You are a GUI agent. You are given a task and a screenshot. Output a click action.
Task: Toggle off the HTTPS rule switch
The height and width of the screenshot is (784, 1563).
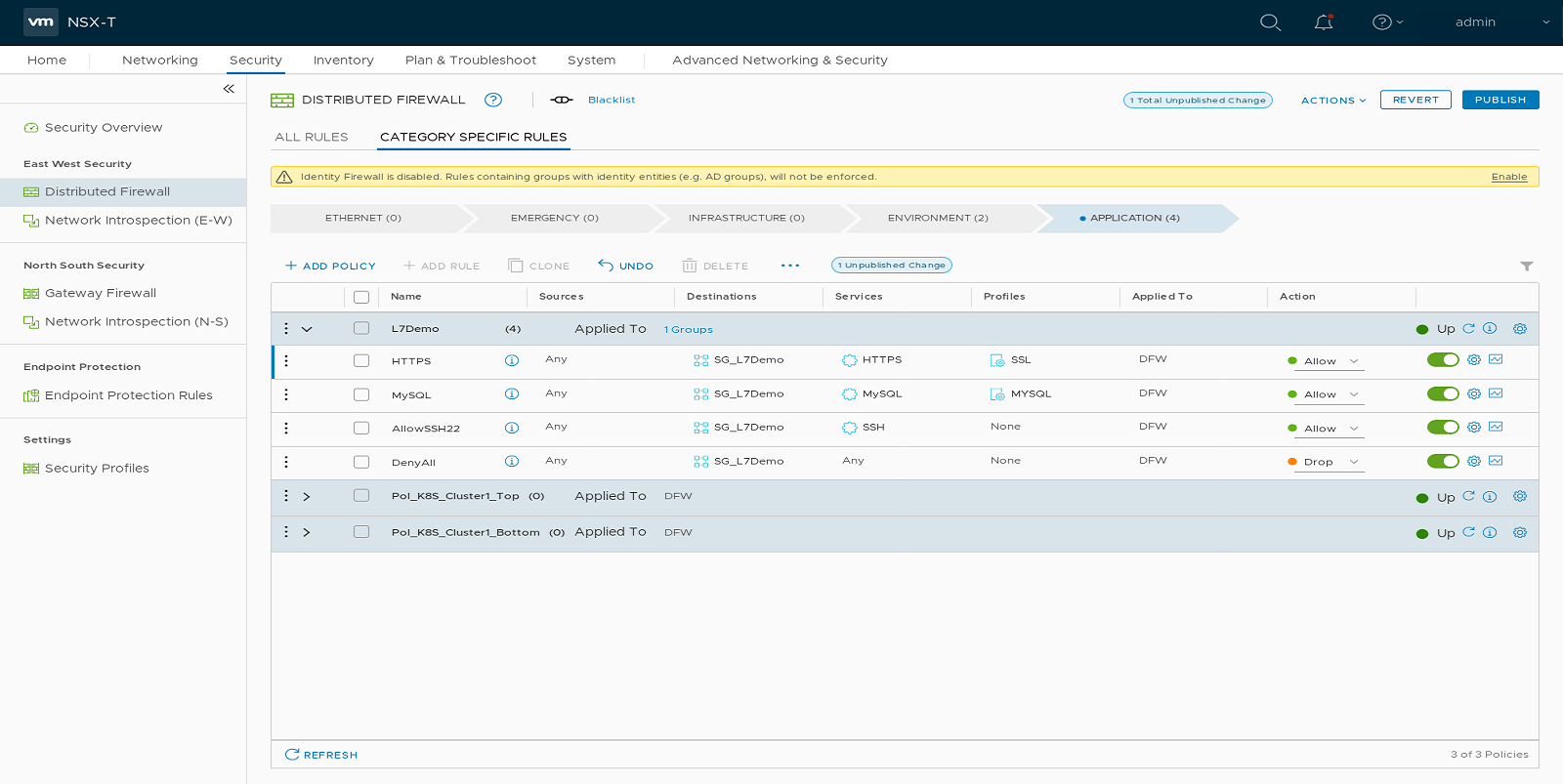(x=1443, y=360)
